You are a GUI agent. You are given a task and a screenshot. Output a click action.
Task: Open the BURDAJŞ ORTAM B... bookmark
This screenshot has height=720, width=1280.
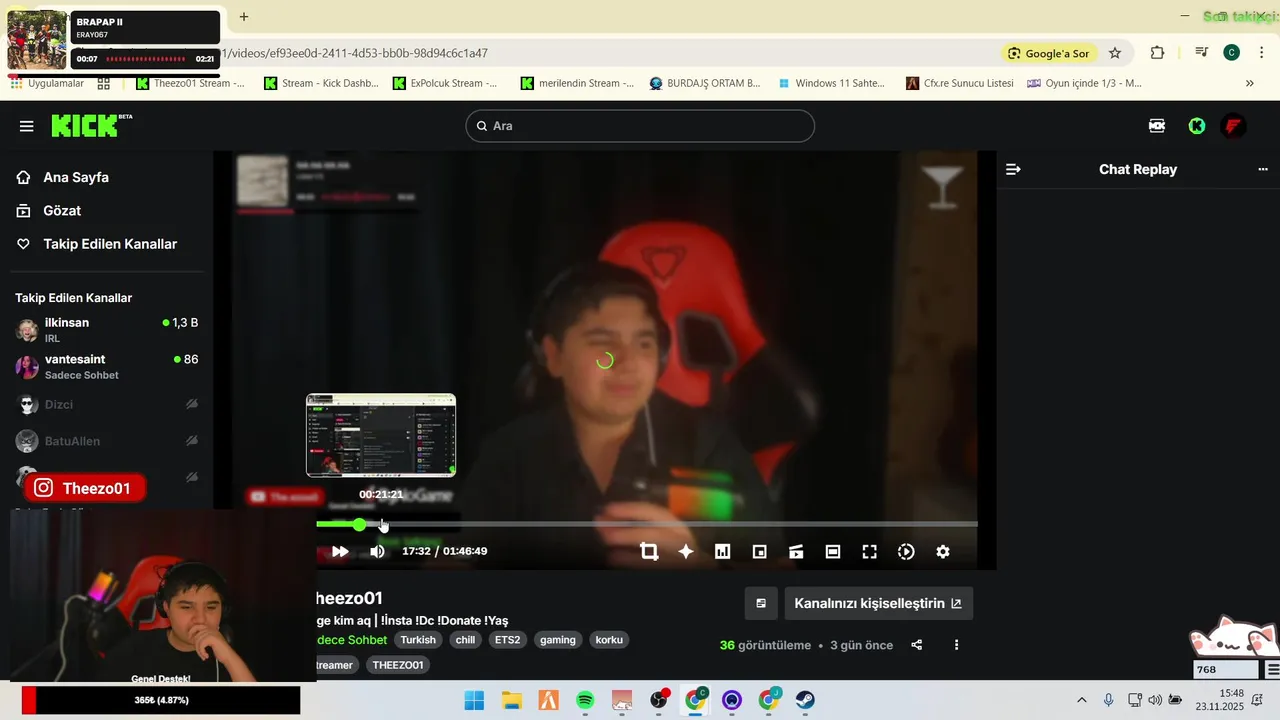(x=705, y=83)
